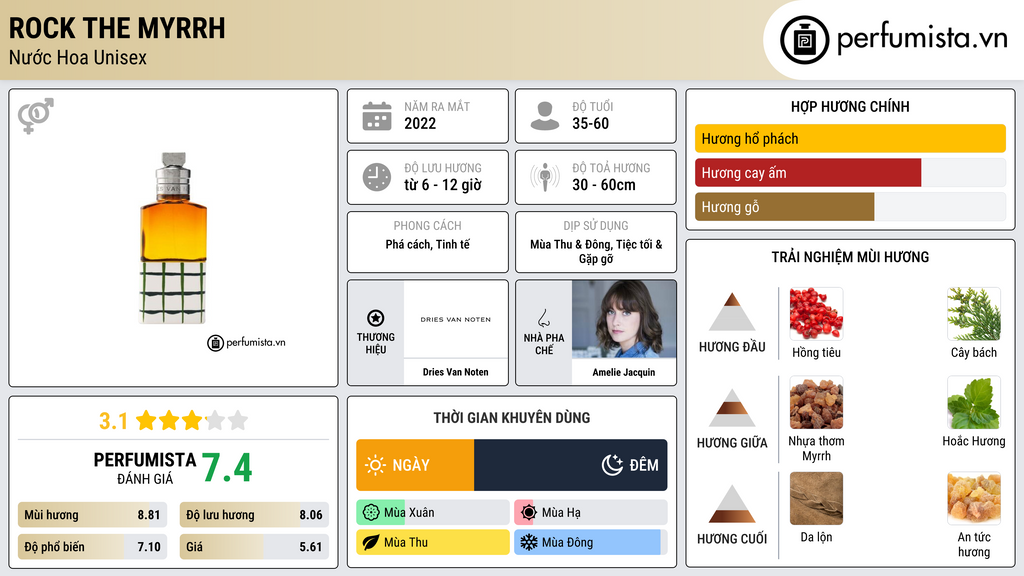The width and height of the screenshot is (1024, 576).
Task: Click the Hương cuối pyramid icon
Action: [x=732, y=504]
